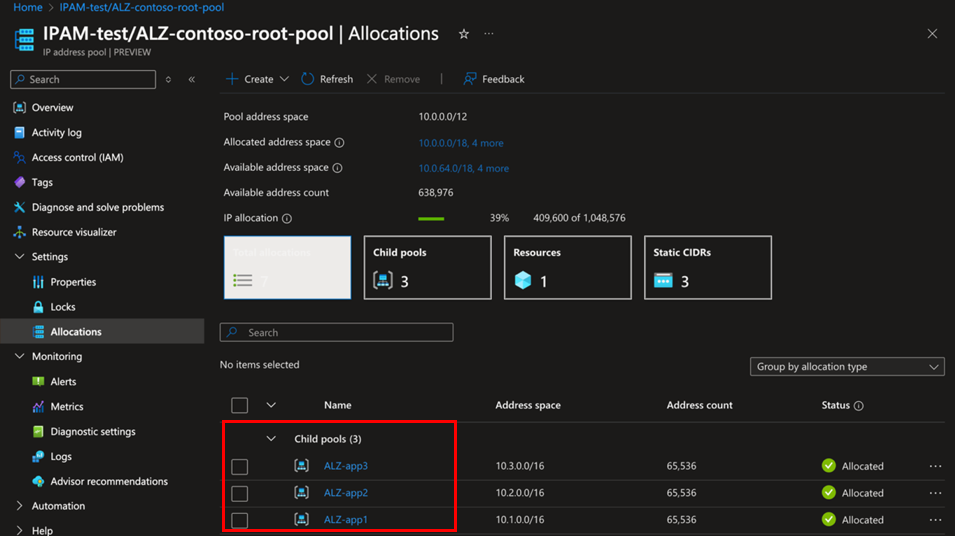Click the Refresh toolbar icon
This screenshot has height=536, width=955.
tap(308, 79)
